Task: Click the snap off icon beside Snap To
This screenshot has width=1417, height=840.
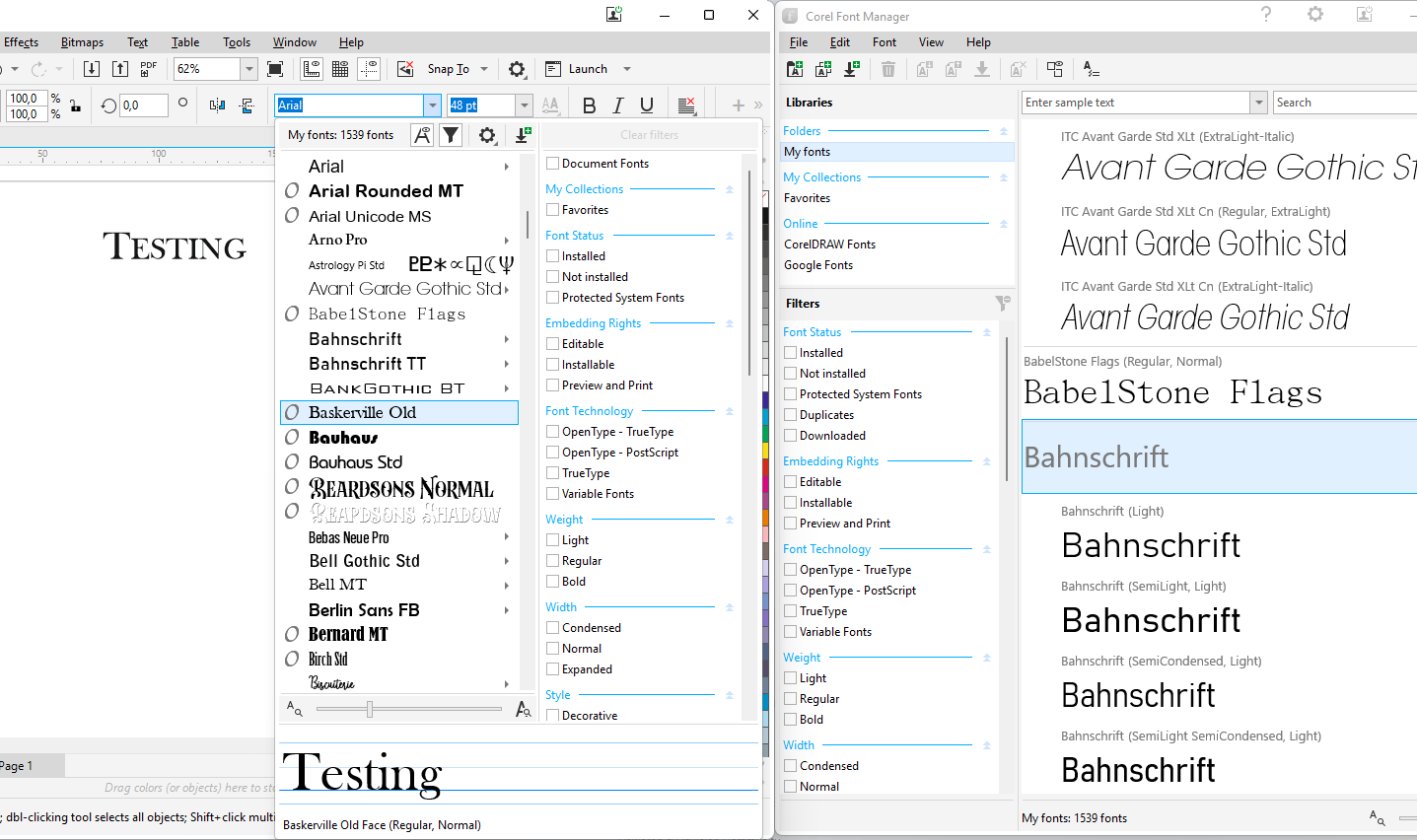Action: tap(405, 69)
